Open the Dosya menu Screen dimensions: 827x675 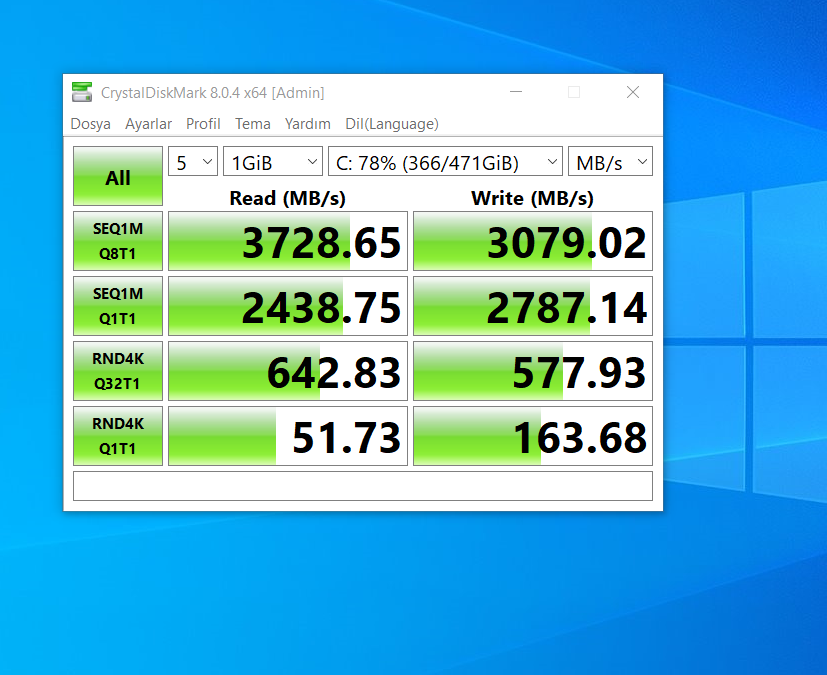[x=90, y=124]
